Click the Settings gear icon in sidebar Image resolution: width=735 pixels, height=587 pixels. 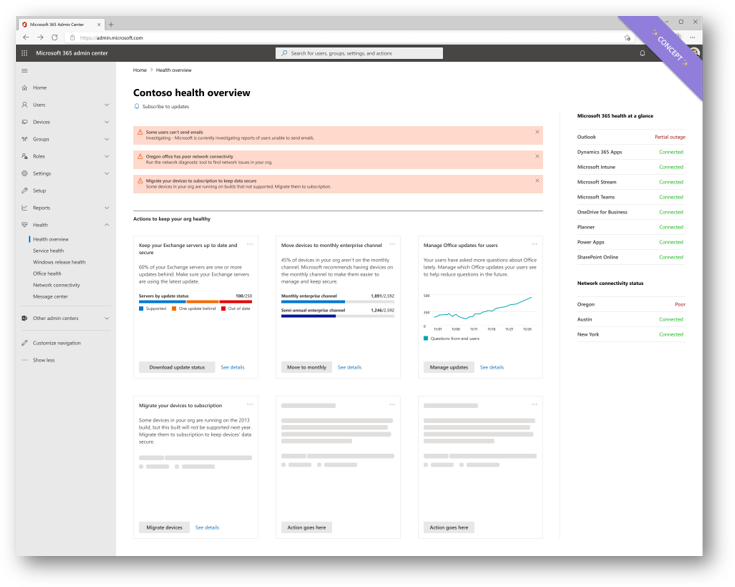point(24,173)
